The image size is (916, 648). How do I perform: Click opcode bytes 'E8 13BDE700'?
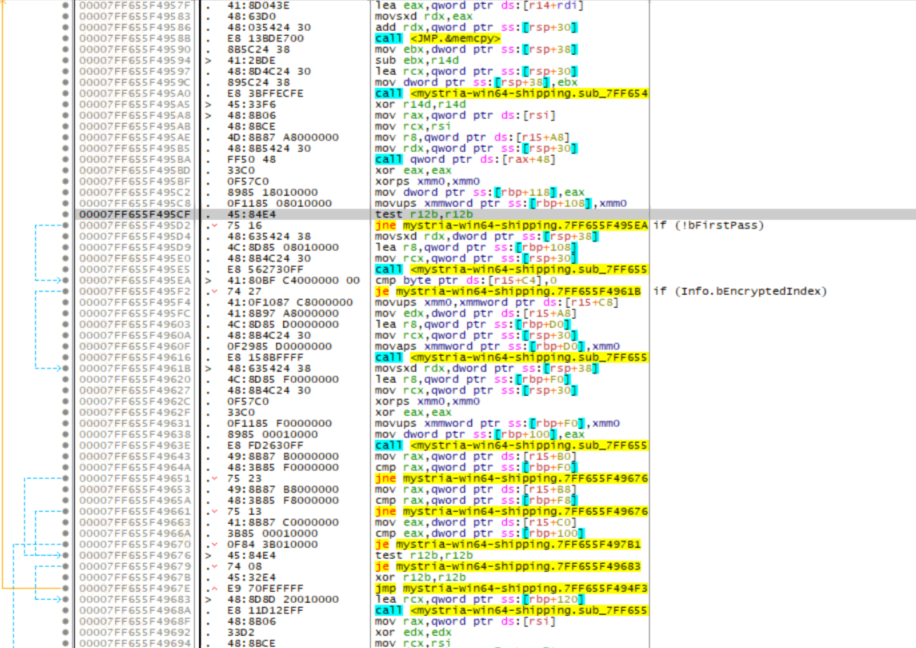click(265, 39)
